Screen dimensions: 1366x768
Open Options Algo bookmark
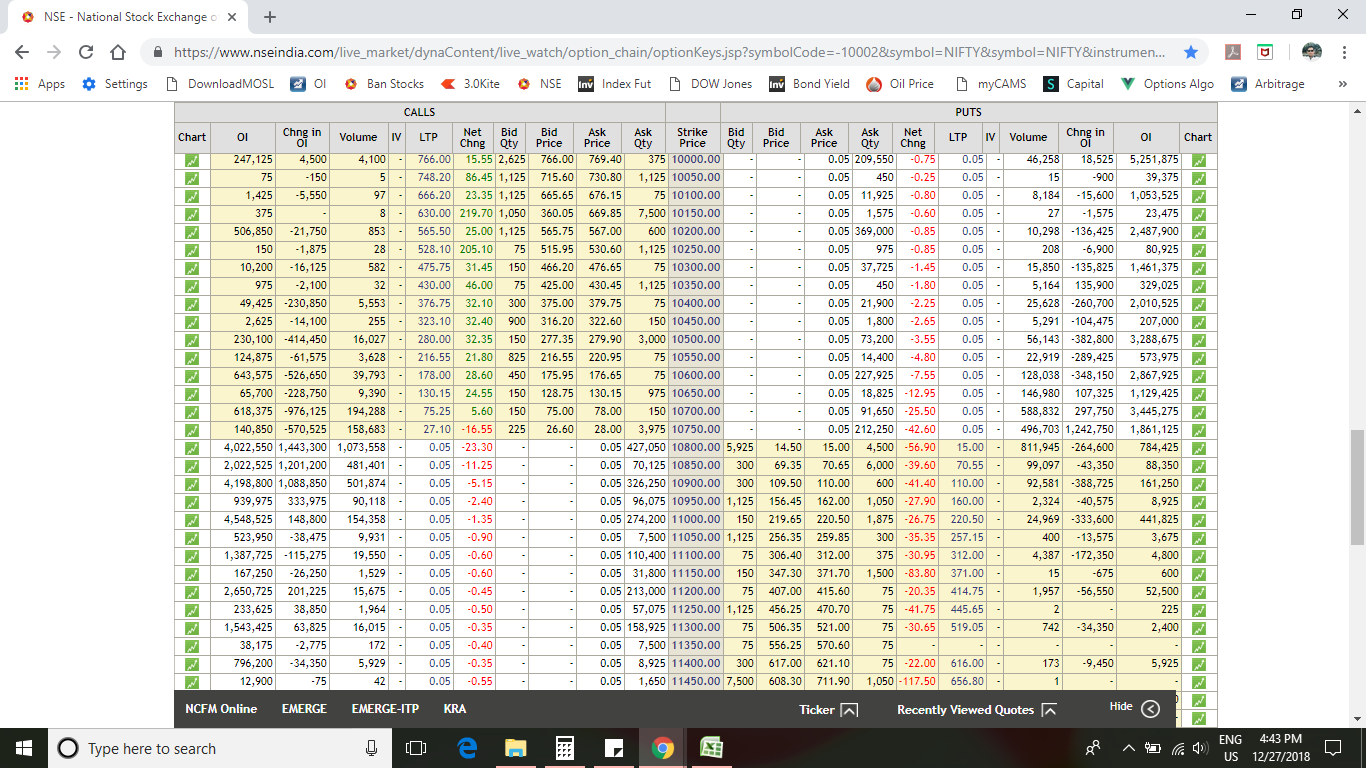[x=1168, y=84]
